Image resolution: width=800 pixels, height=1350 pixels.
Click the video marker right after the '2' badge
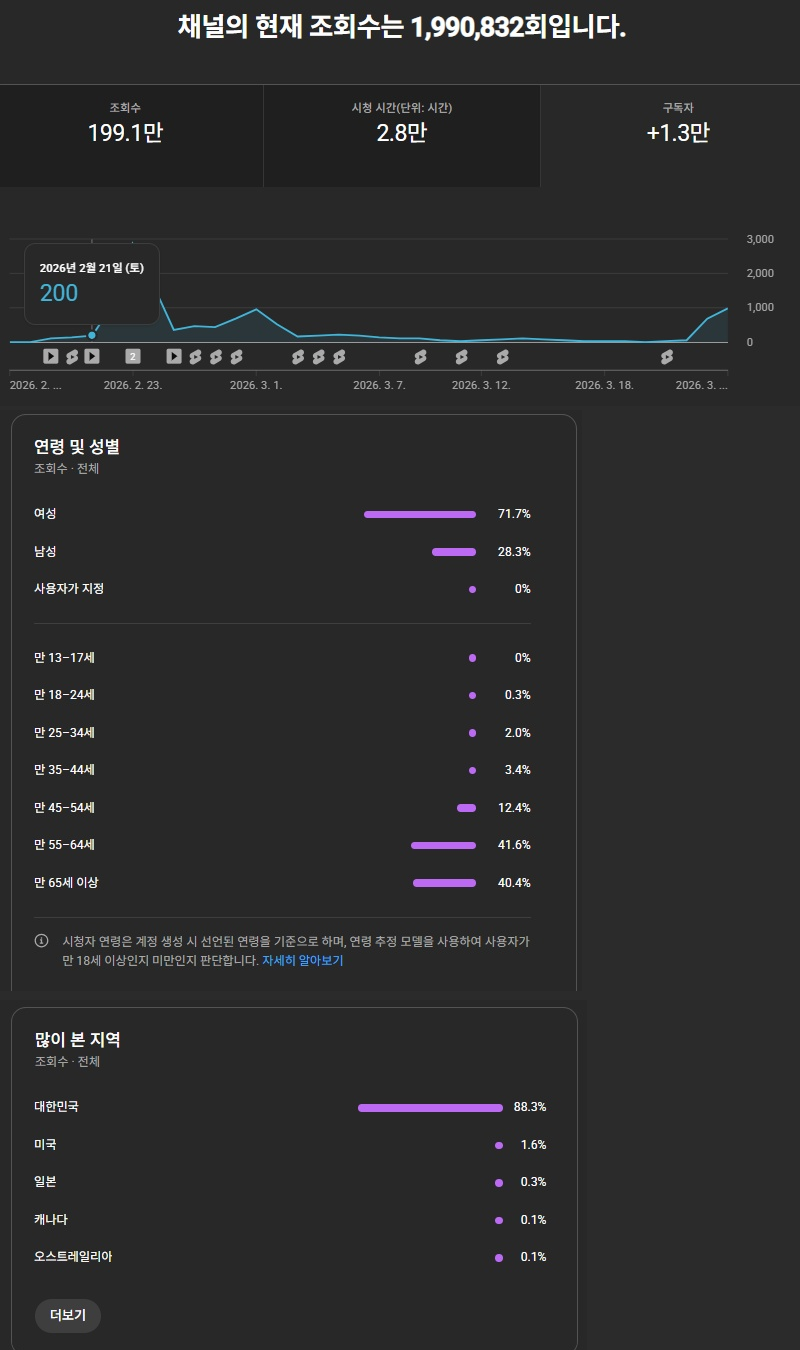[174, 356]
